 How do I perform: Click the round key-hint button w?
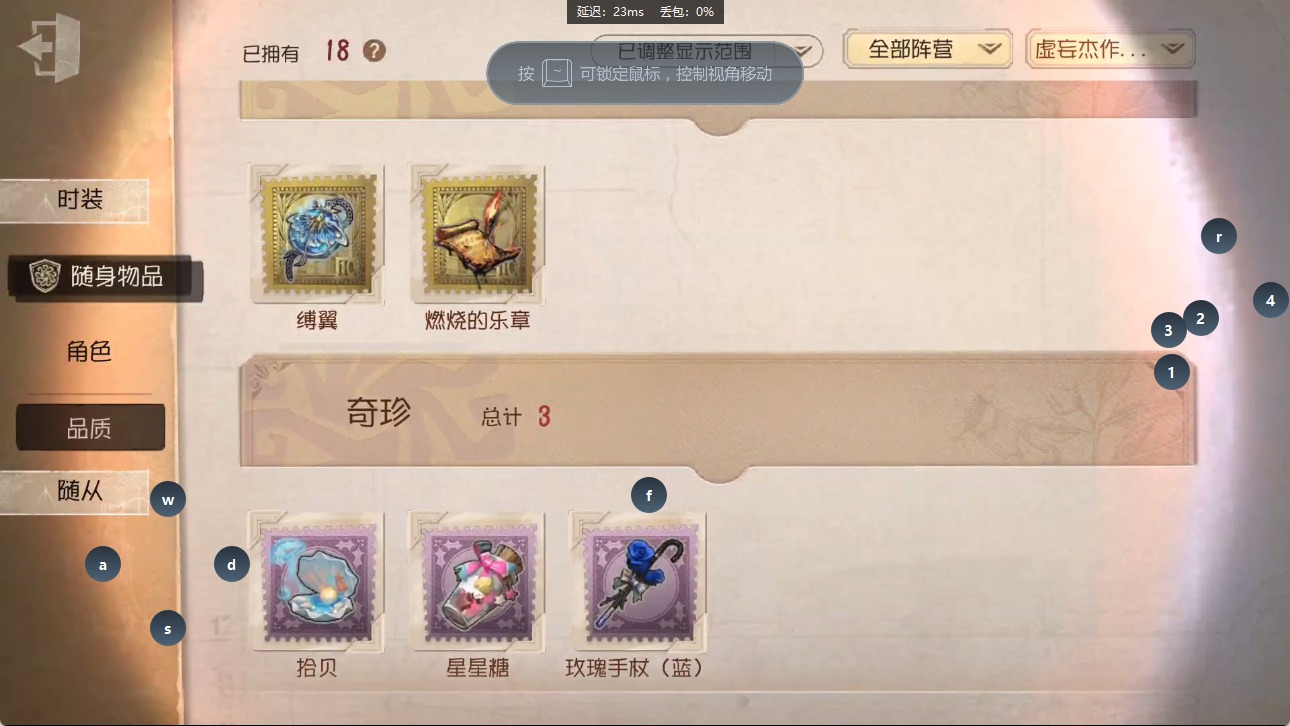point(168,499)
